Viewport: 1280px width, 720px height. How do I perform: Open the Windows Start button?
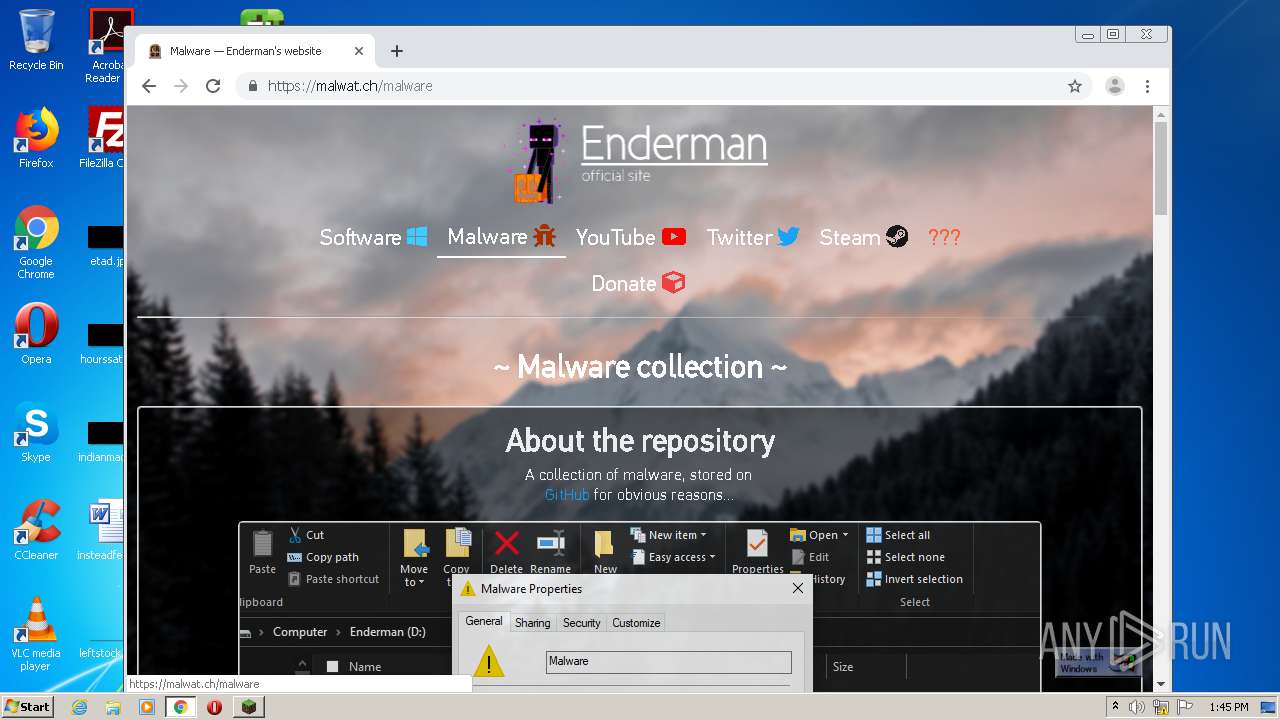click(x=27, y=707)
